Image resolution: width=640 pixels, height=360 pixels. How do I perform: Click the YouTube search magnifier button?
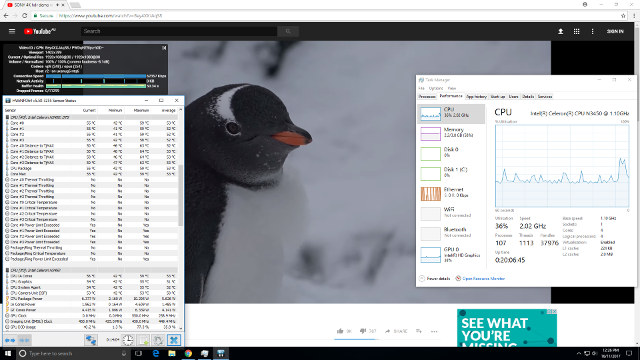click(288, 31)
